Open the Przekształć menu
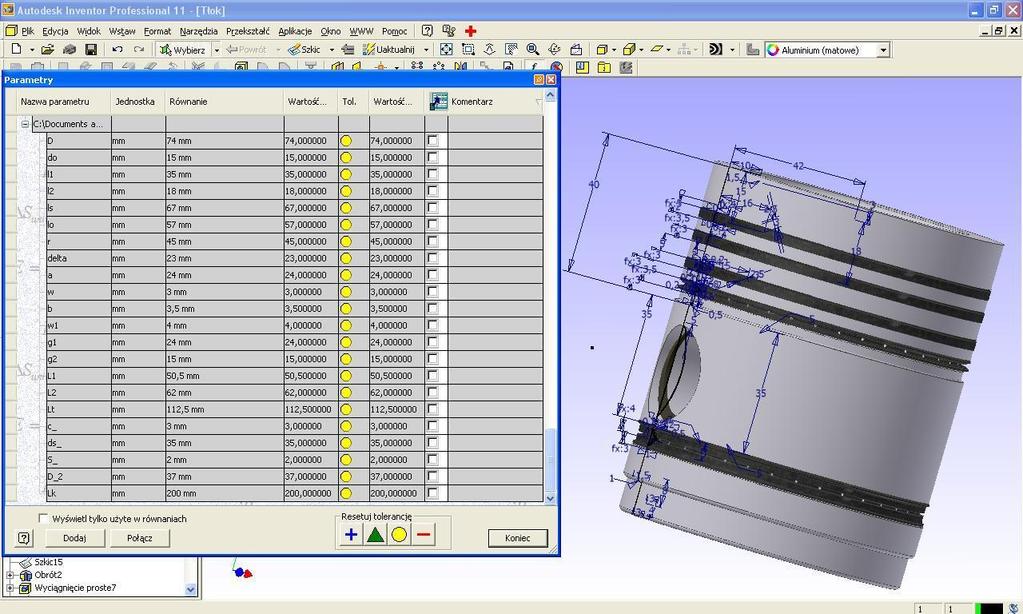The height and width of the screenshot is (614, 1023). pos(248,31)
